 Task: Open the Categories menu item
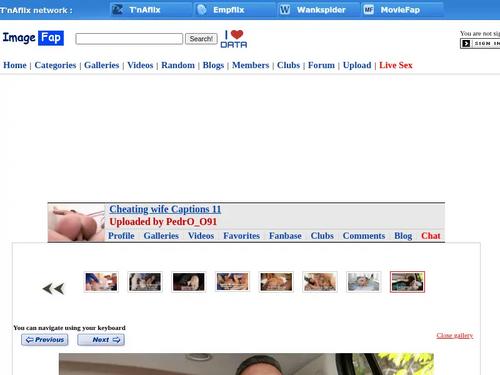click(x=55, y=65)
